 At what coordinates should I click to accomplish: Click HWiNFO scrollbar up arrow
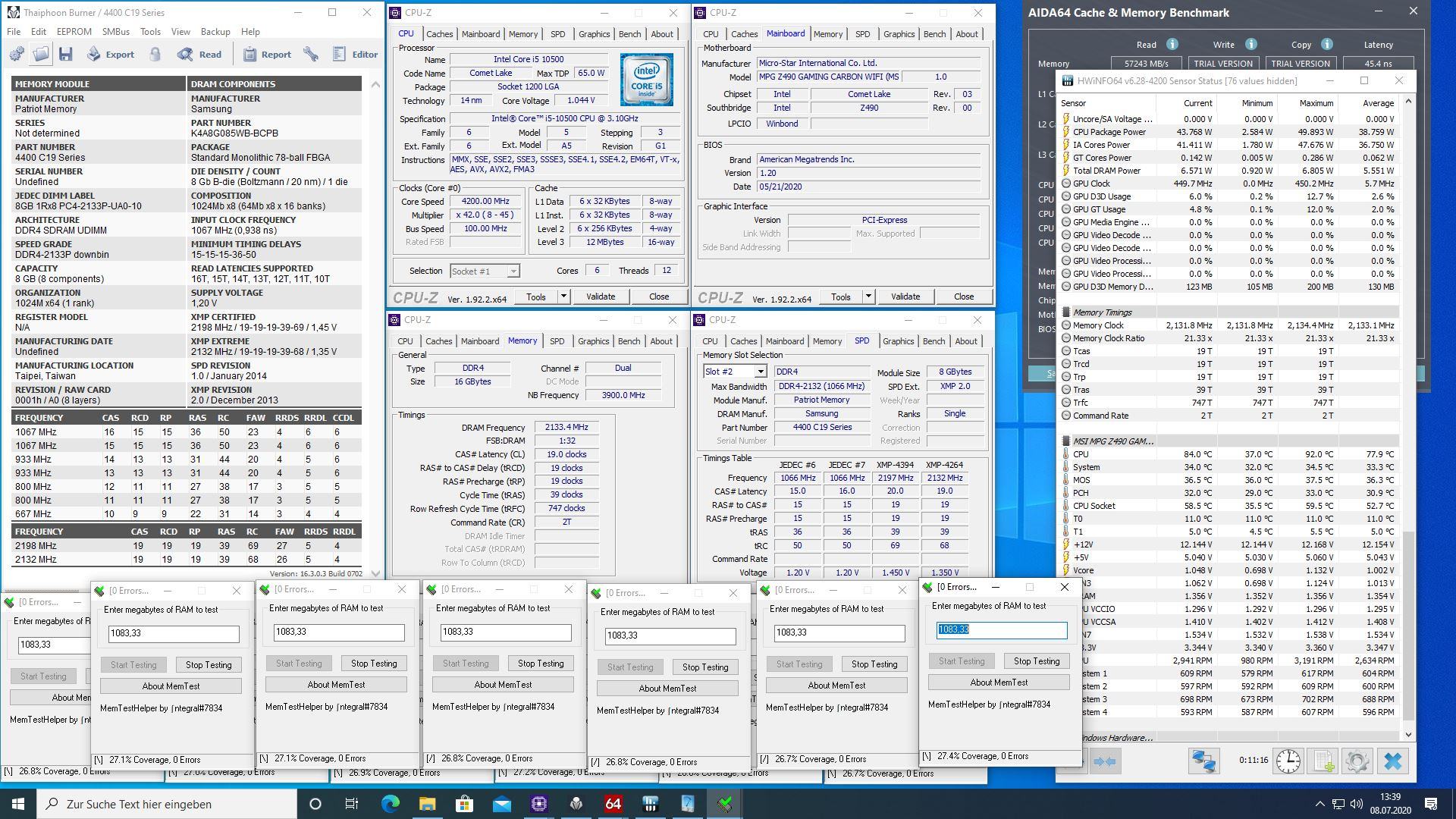pos(1408,101)
